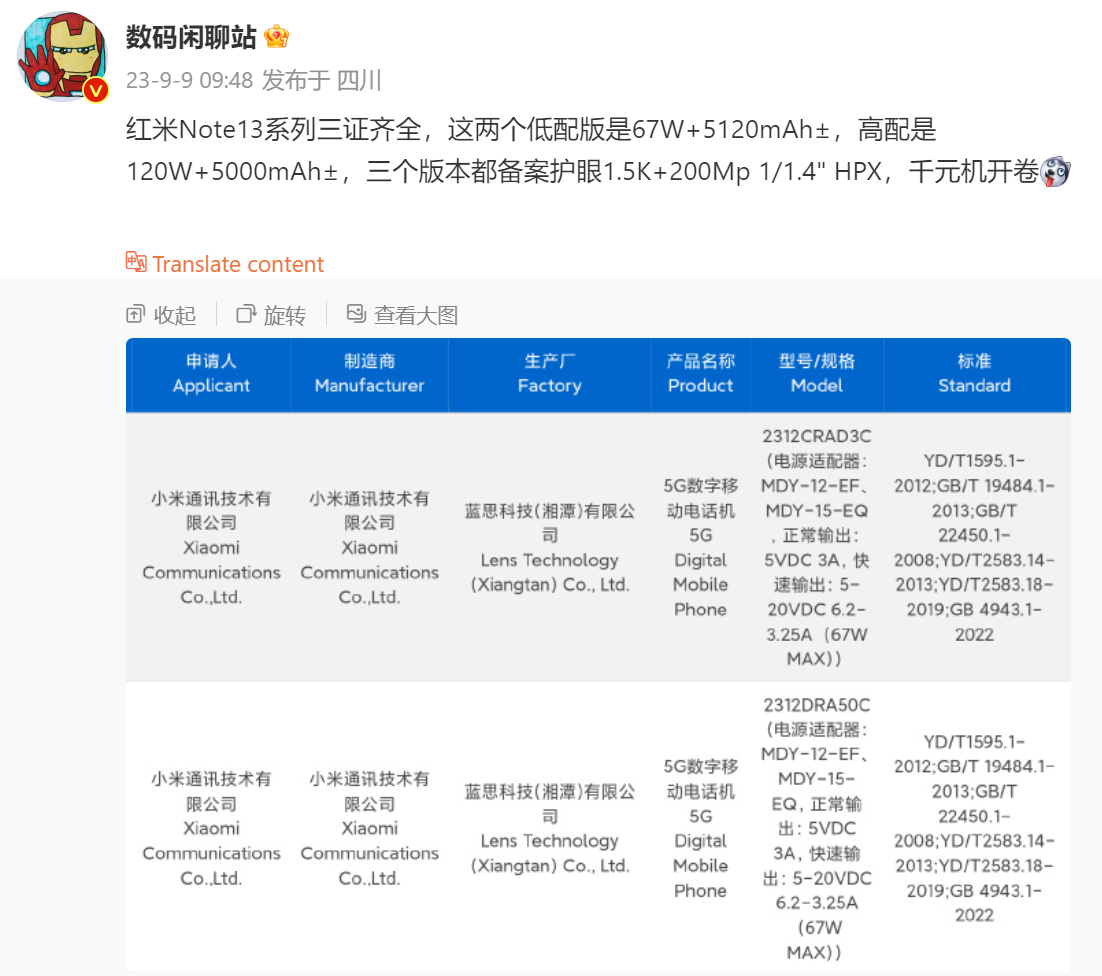The height and width of the screenshot is (976, 1102).
Task: Click the view-large-image icon beside 查看大图
Action: 356,313
